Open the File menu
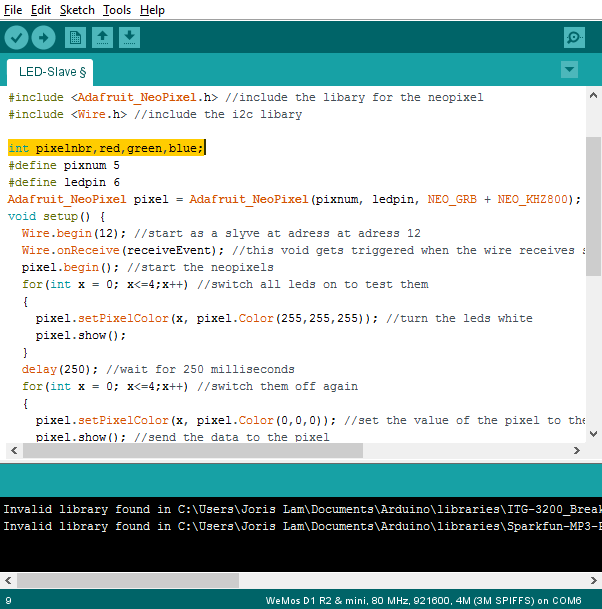The image size is (602, 609). (13, 10)
